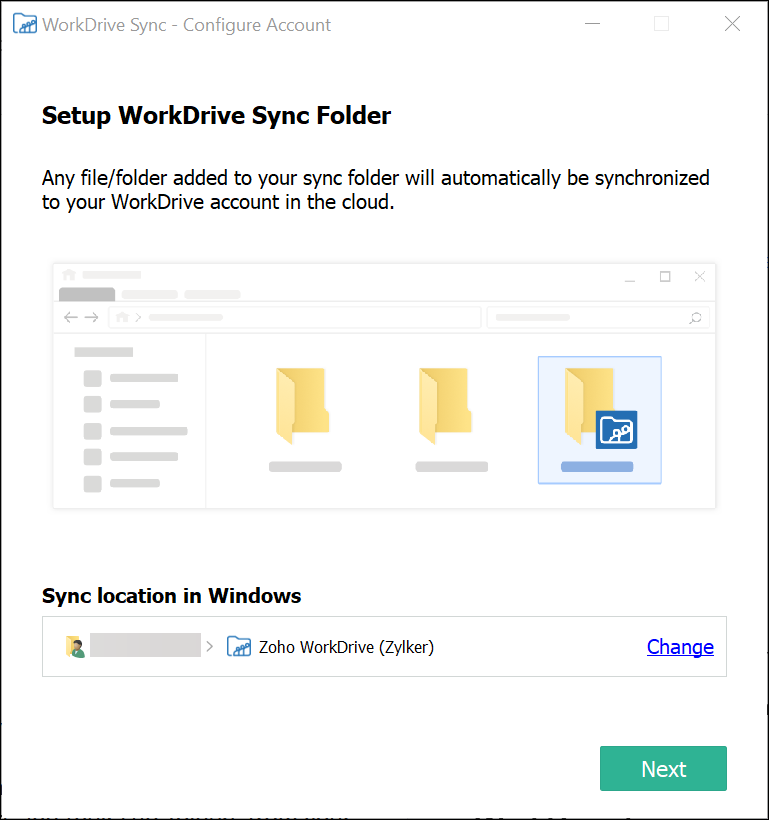Open the Change sync location link
Screen dimensions: 769x820
(680, 647)
